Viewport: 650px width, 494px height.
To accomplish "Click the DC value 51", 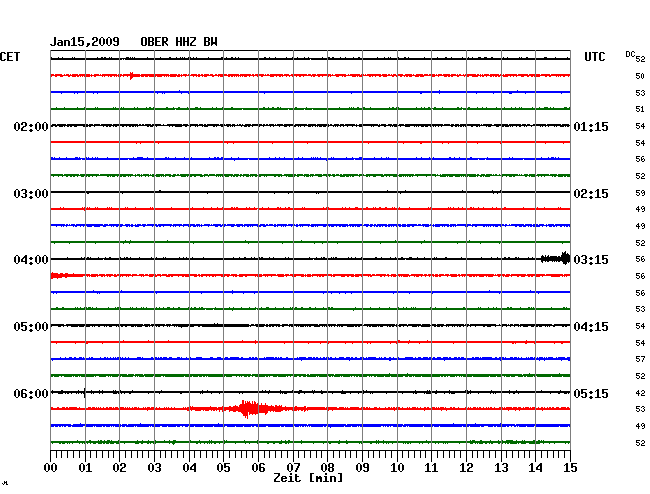I will point(640,109).
